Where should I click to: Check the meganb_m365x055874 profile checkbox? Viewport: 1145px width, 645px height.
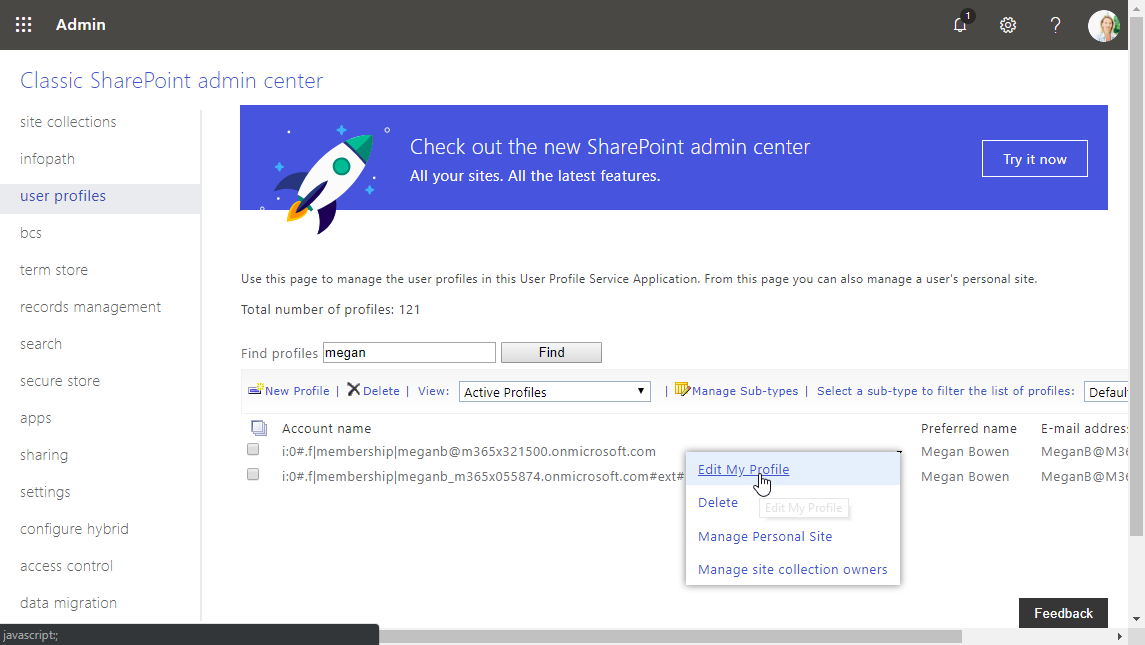pyautogui.click(x=253, y=474)
